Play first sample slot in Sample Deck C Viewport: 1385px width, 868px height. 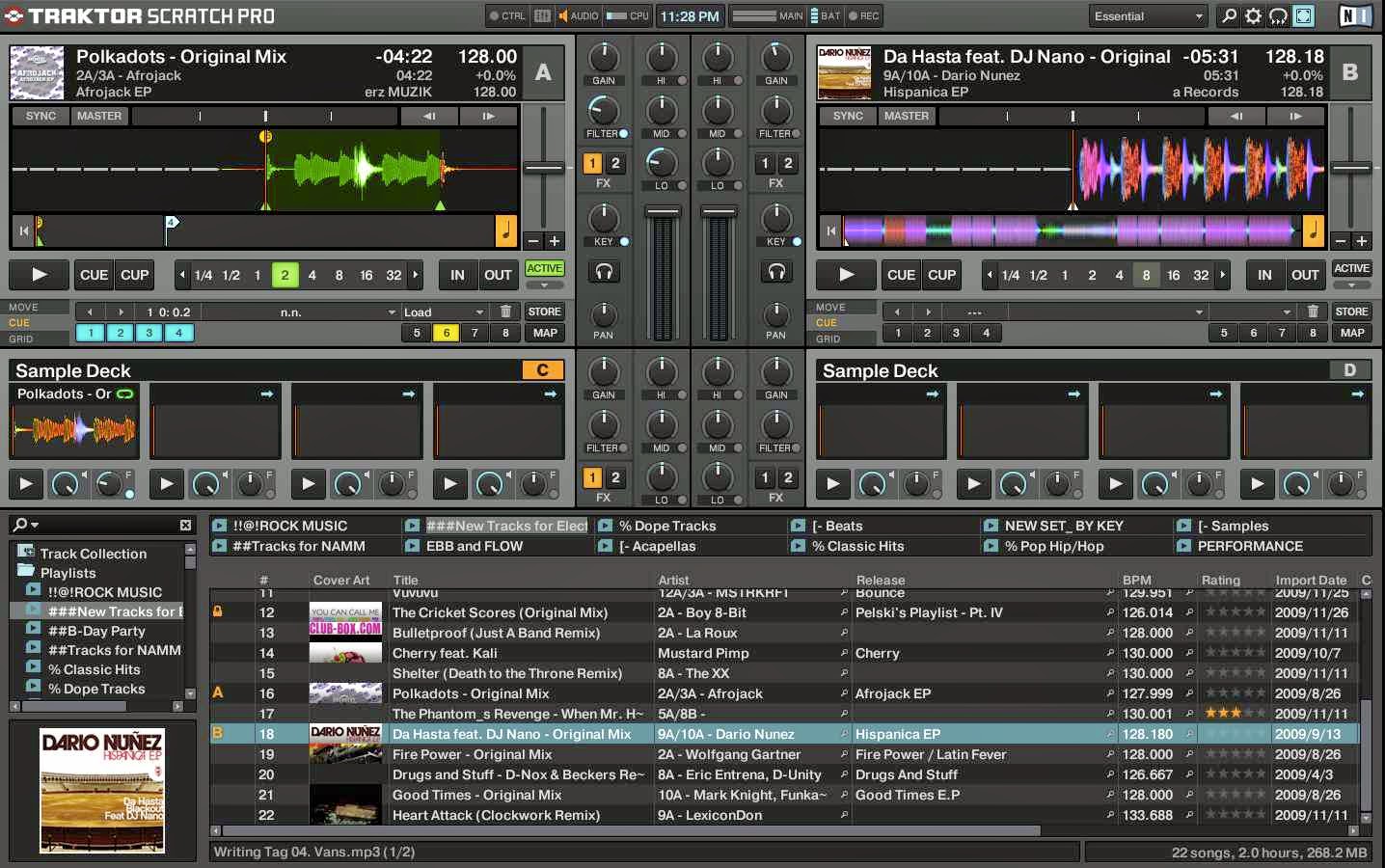pyautogui.click(x=25, y=483)
